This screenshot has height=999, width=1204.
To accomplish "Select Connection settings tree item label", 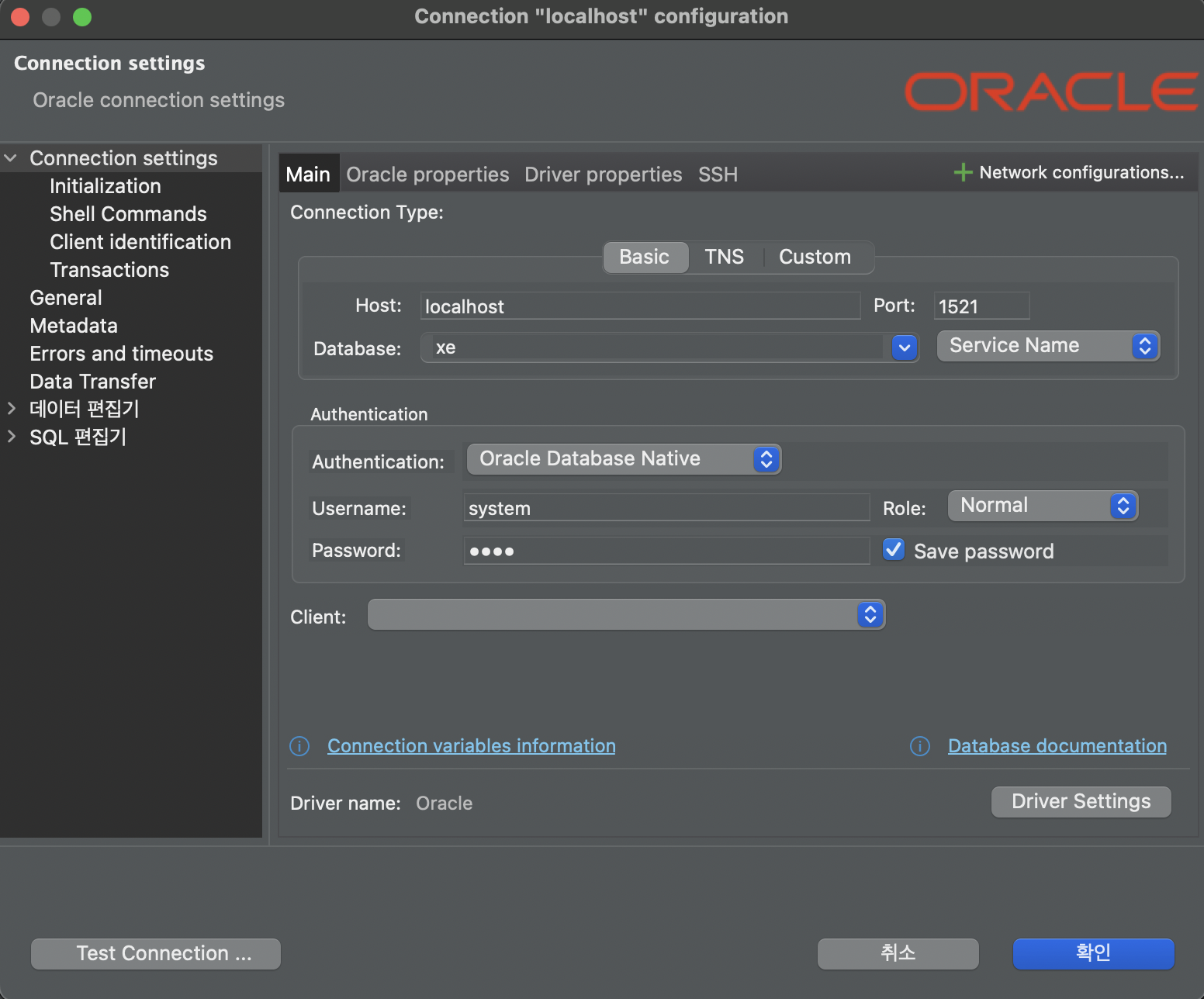I will pyautogui.click(x=123, y=158).
